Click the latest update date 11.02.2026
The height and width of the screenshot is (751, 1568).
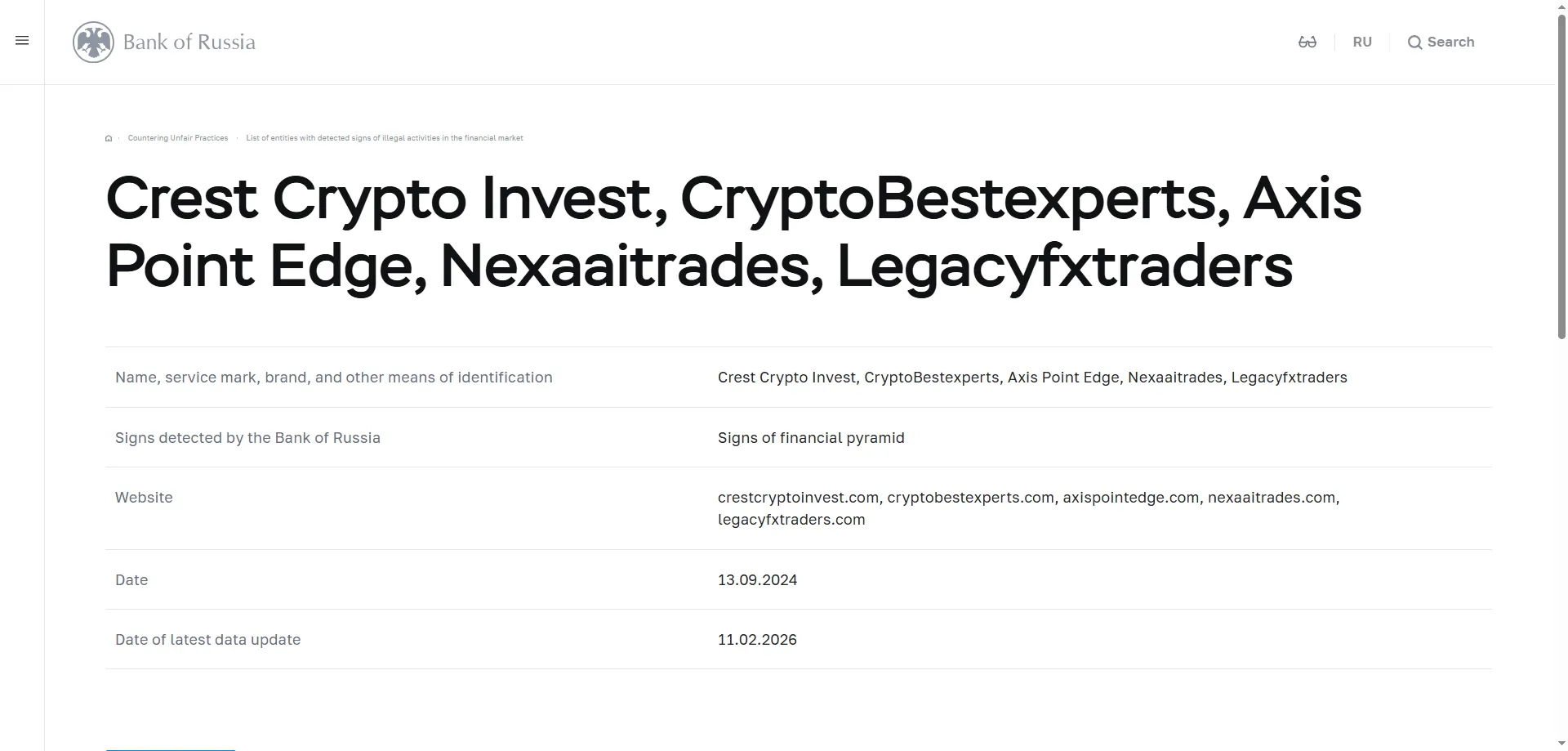[757, 640]
